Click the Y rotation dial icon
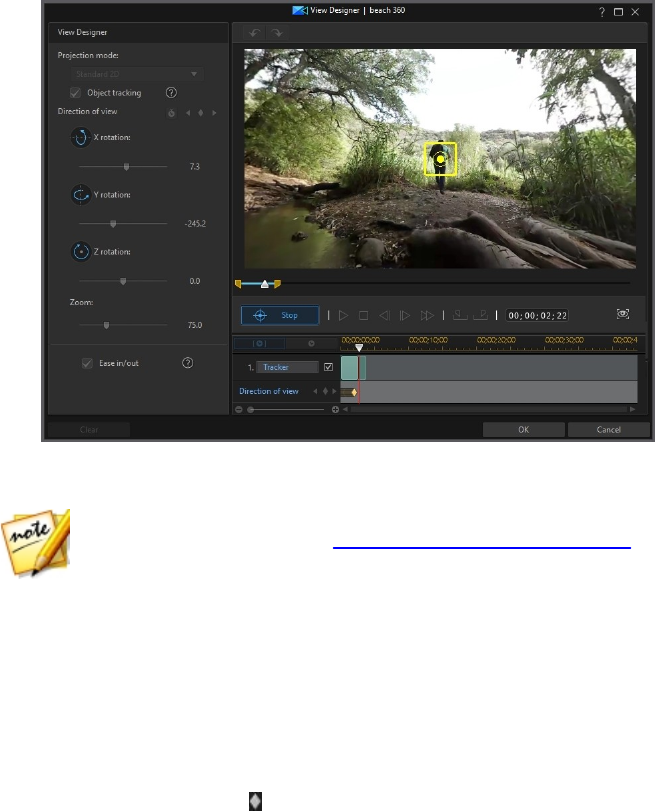This screenshot has width=655, height=811. click(x=81, y=195)
